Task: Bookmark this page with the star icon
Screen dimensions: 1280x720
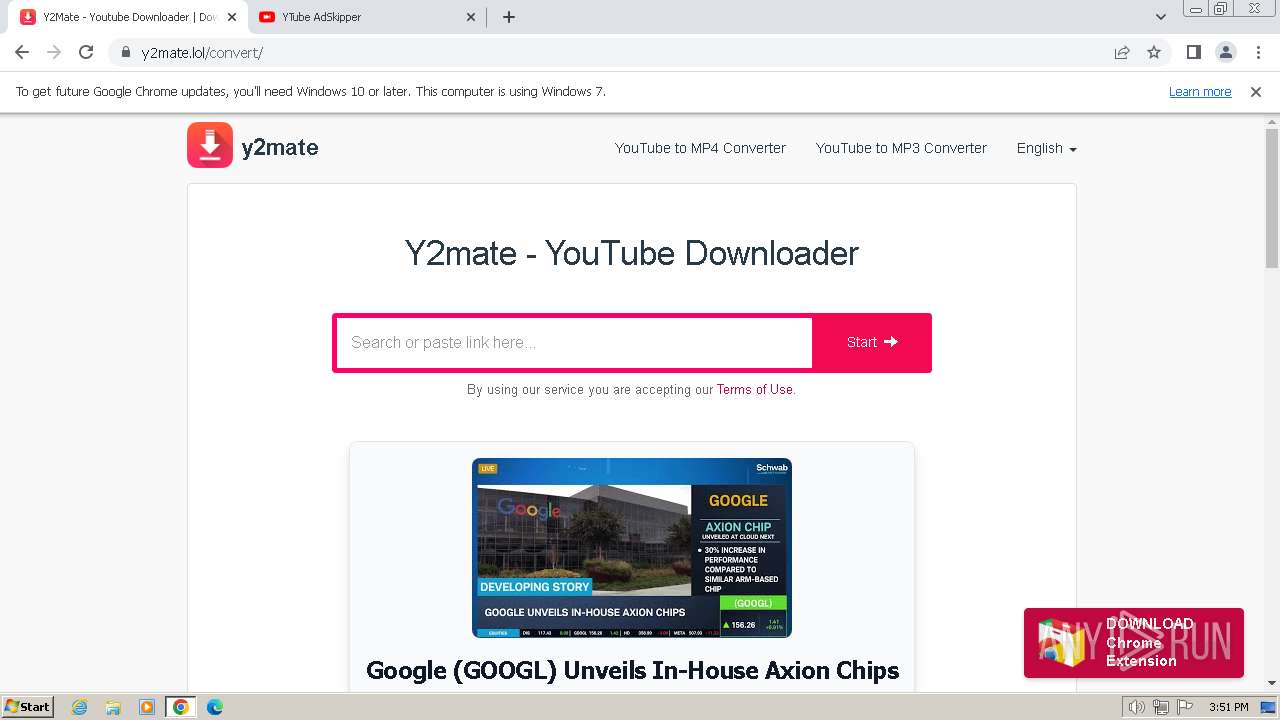Action: (x=1154, y=52)
